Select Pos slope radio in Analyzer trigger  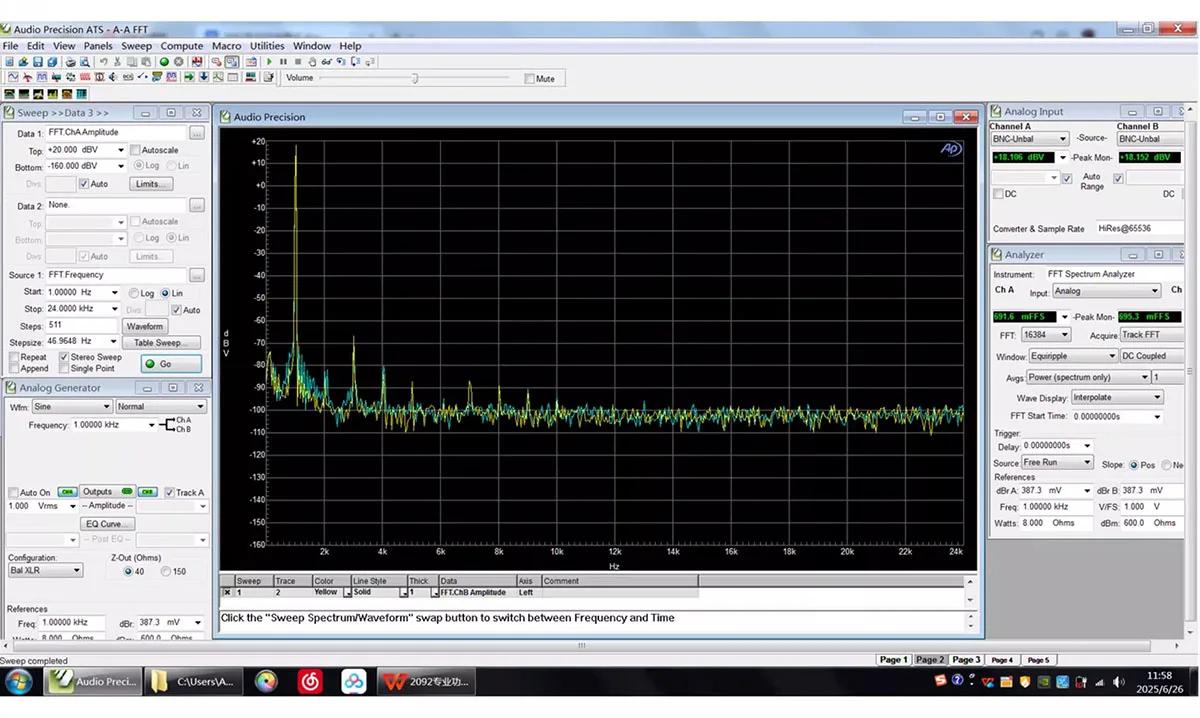pyautogui.click(x=1134, y=465)
